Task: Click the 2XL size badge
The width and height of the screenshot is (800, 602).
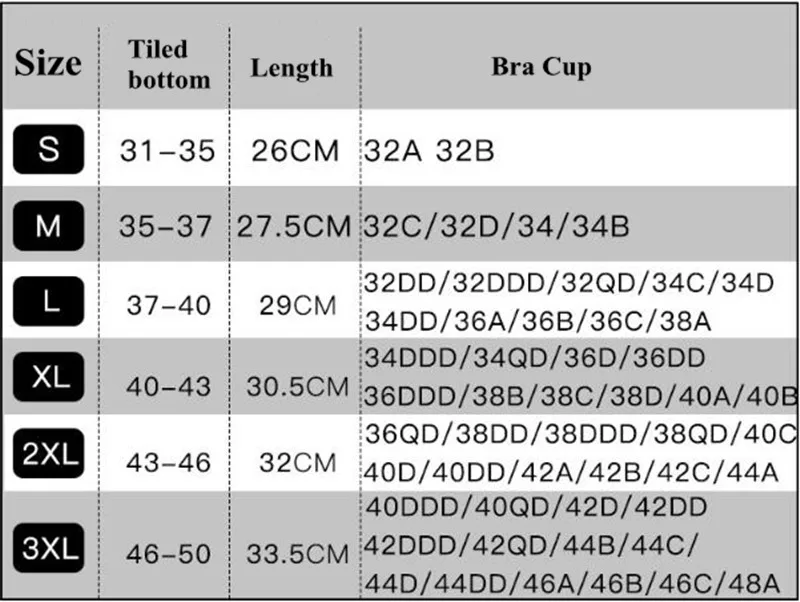Action: [48, 453]
